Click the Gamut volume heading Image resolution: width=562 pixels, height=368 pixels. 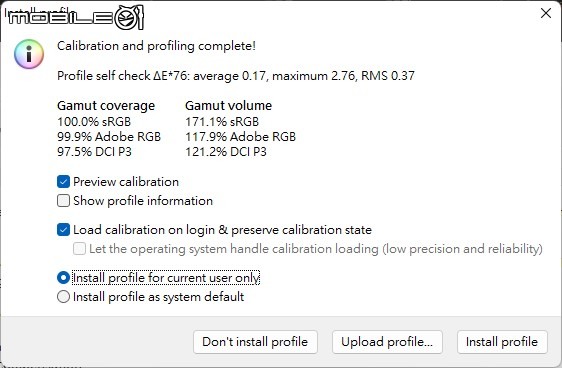coord(228,106)
